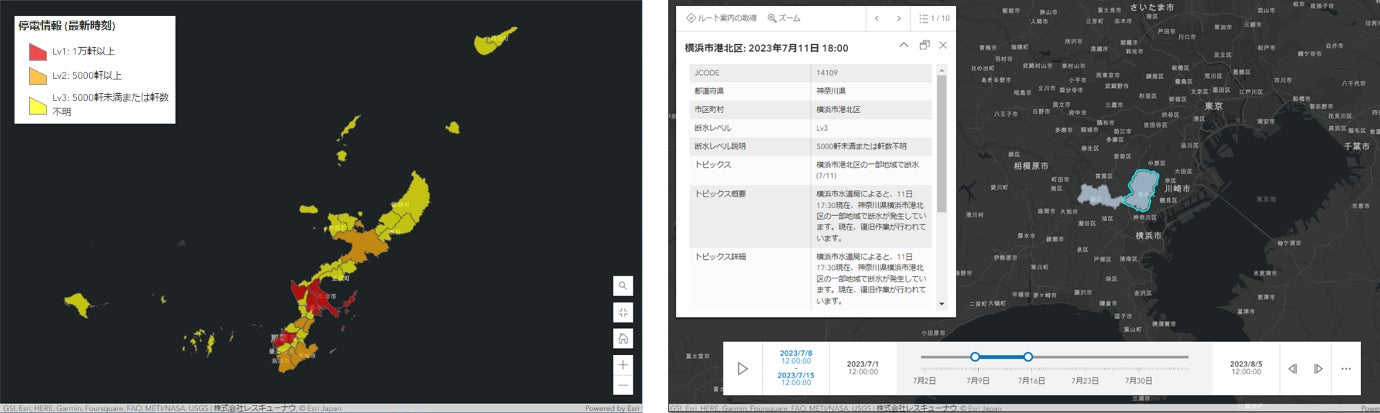1380x413 pixels.
Task: Play the time slider animation
Action: (x=742, y=369)
